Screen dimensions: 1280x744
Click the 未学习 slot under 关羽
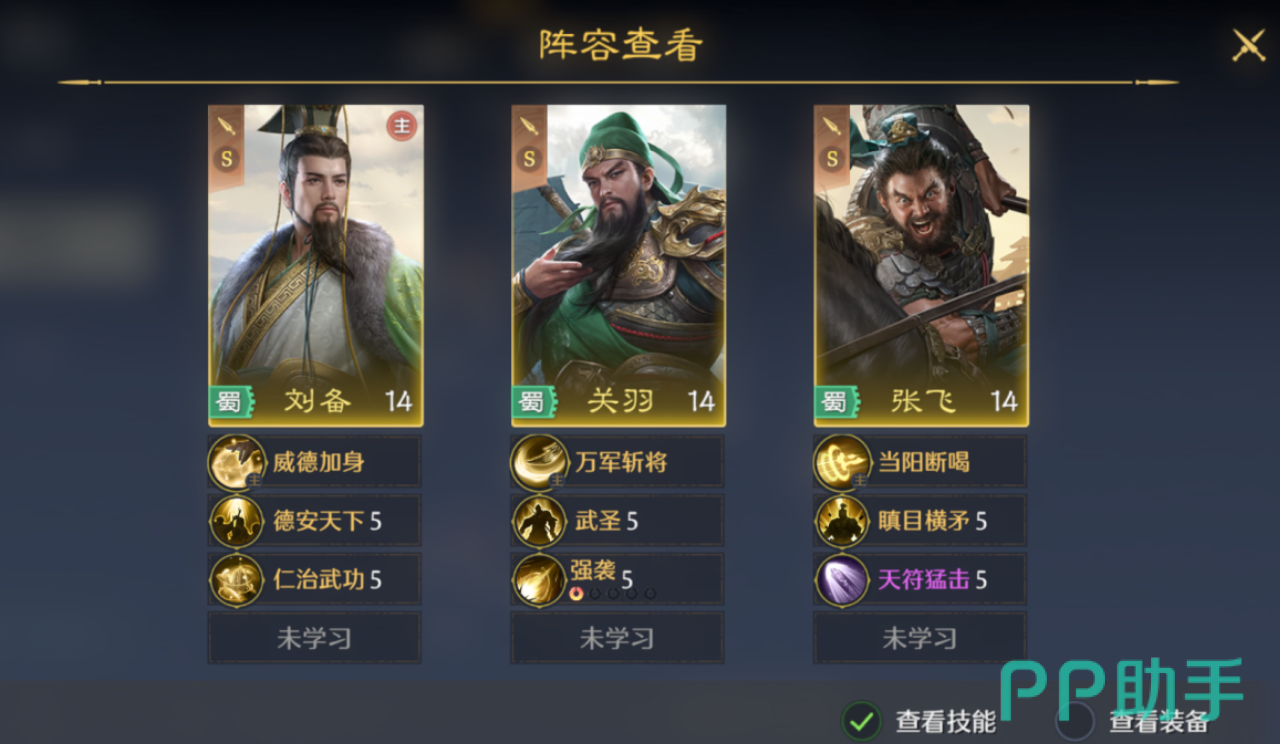[618, 638]
